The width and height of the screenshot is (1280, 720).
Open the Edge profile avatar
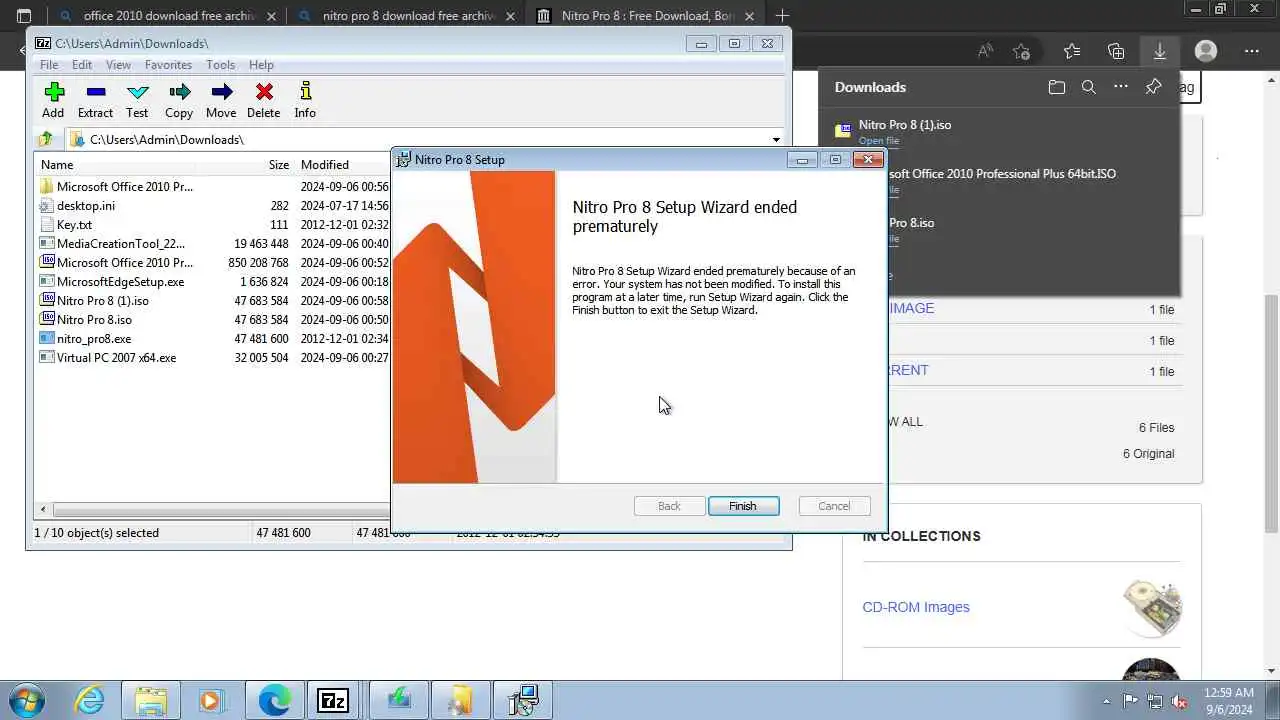(x=1206, y=51)
